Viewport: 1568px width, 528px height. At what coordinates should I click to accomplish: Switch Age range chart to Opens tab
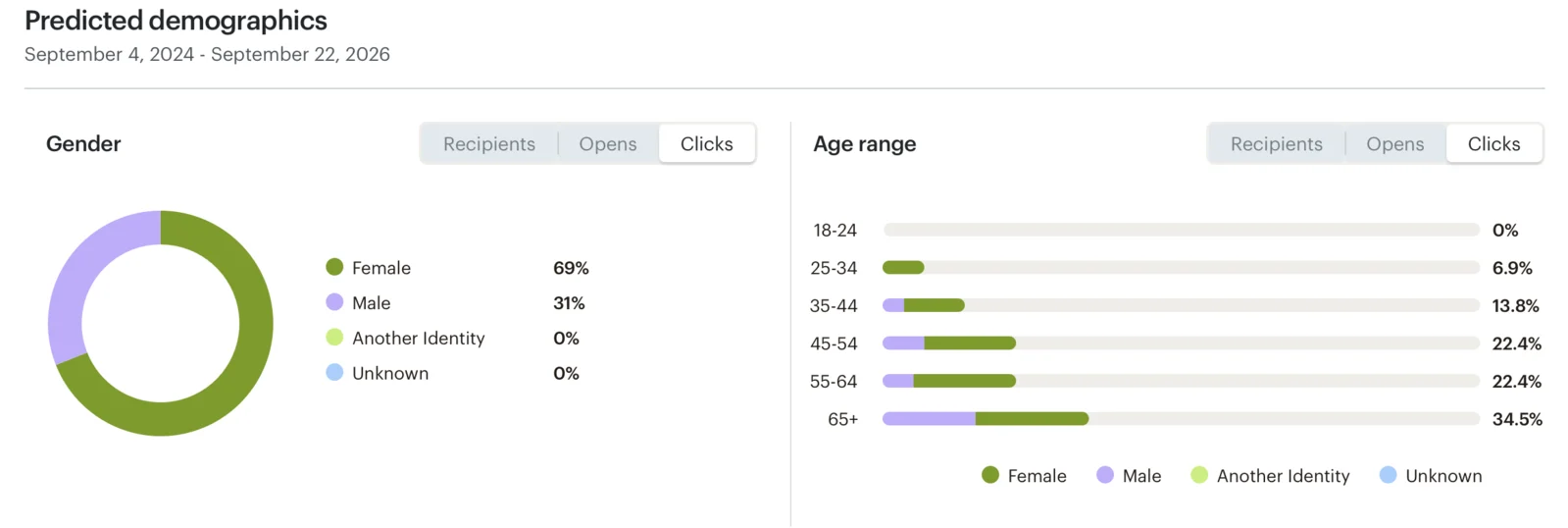tap(1395, 144)
